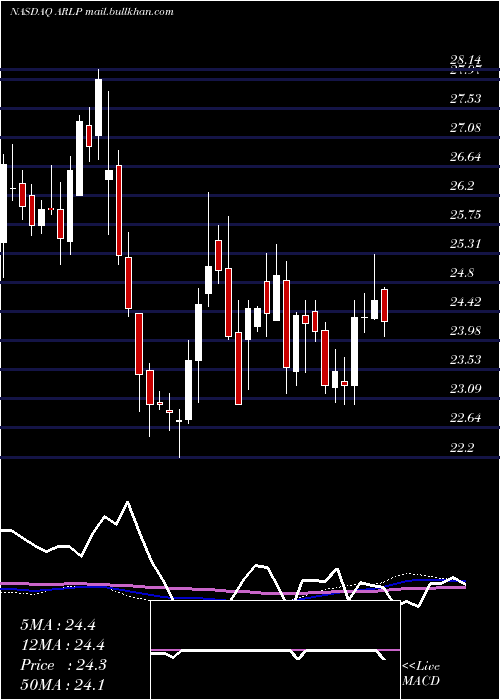Click the 5MA : 24.4 readout
Image resolution: width=500 pixels, height=700 pixels.
pos(58,625)
